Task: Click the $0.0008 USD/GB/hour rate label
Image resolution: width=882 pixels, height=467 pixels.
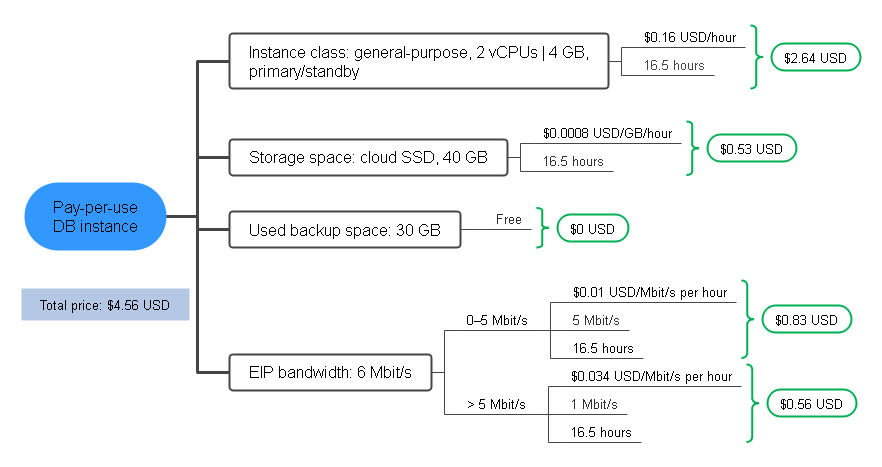Action: 608,133
